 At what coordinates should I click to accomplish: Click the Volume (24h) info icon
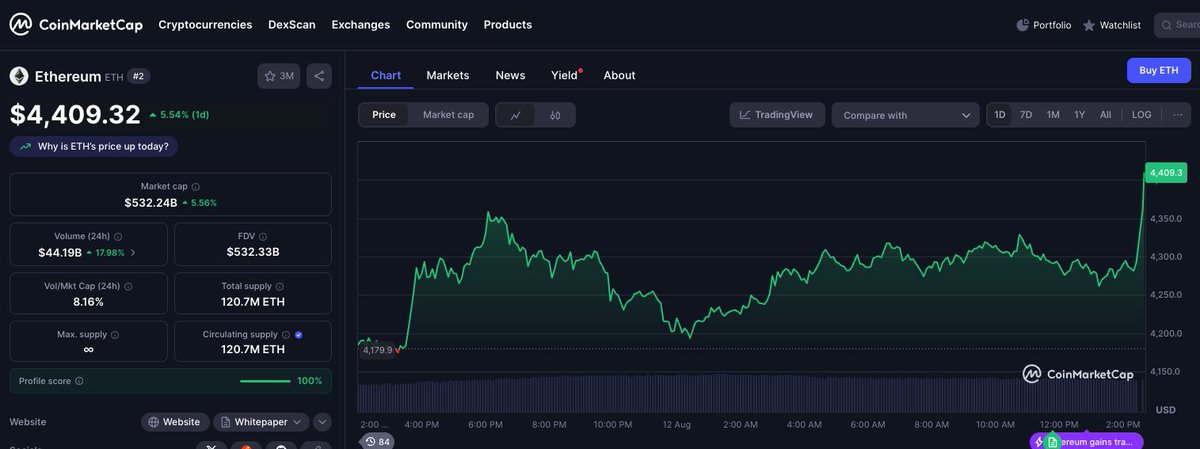118,236
